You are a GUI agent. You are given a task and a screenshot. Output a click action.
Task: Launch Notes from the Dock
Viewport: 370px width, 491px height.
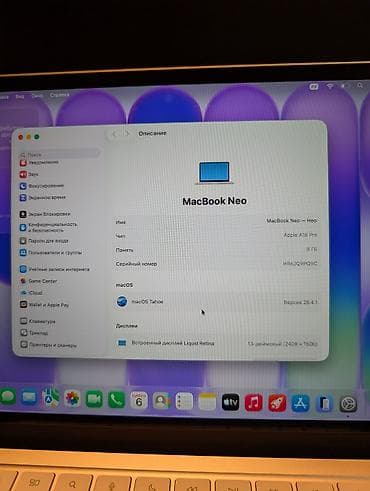(x=207, y=402)
